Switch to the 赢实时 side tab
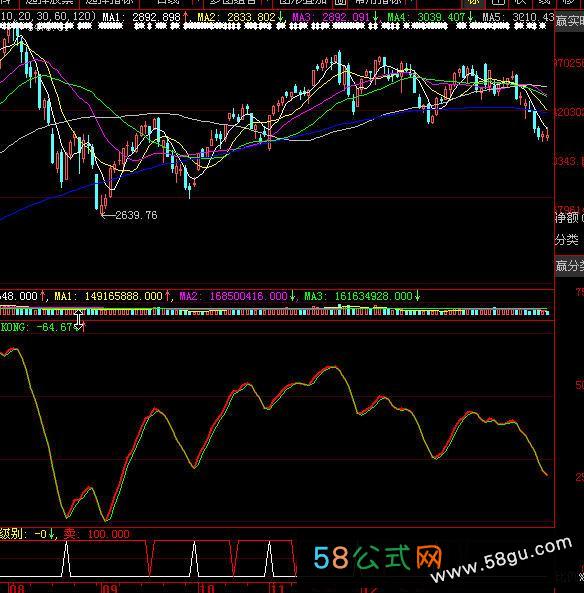Screen dimensions: 584x593 570,20
